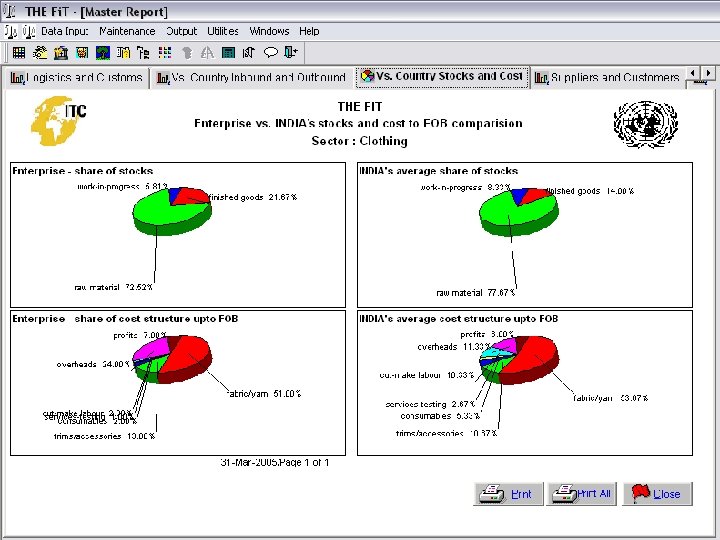The width and height of the screenshot is (720, 540).
Task: Click the 'THE FIT' report heading
Action: [360, 107]
